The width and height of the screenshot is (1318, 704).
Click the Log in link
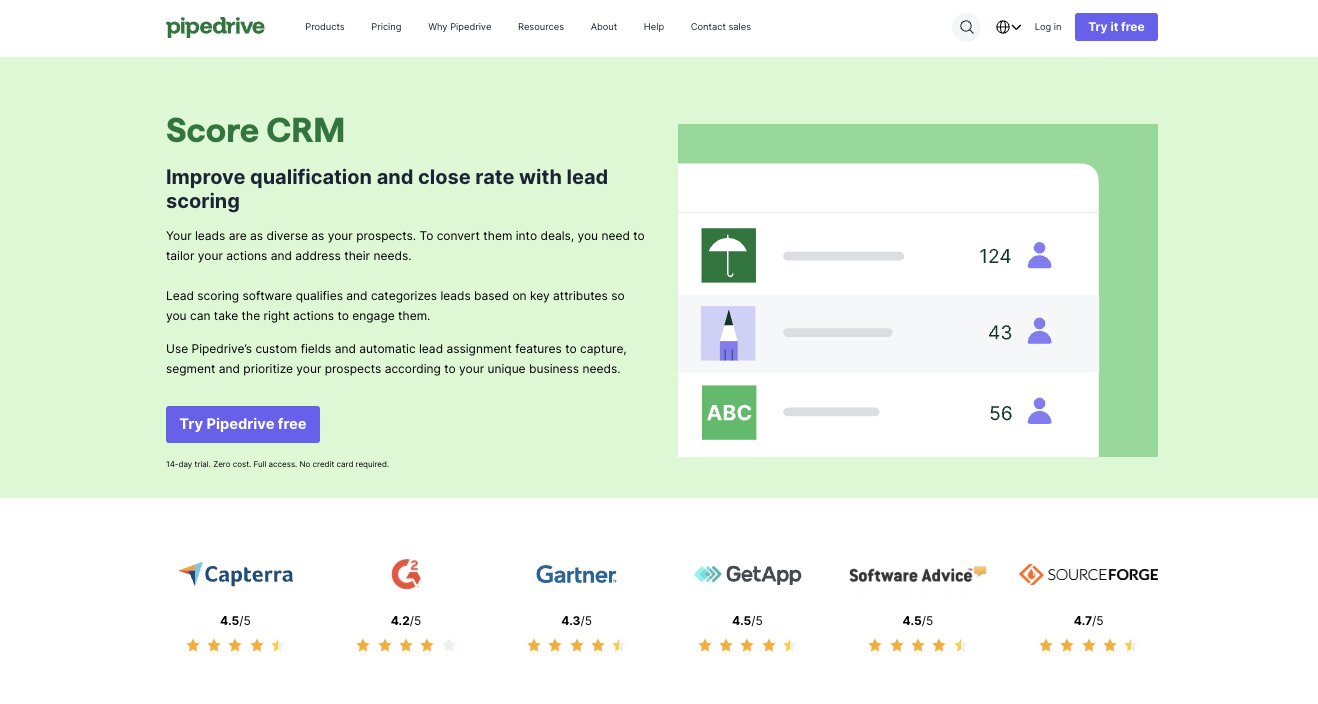tap(1048, 27)
